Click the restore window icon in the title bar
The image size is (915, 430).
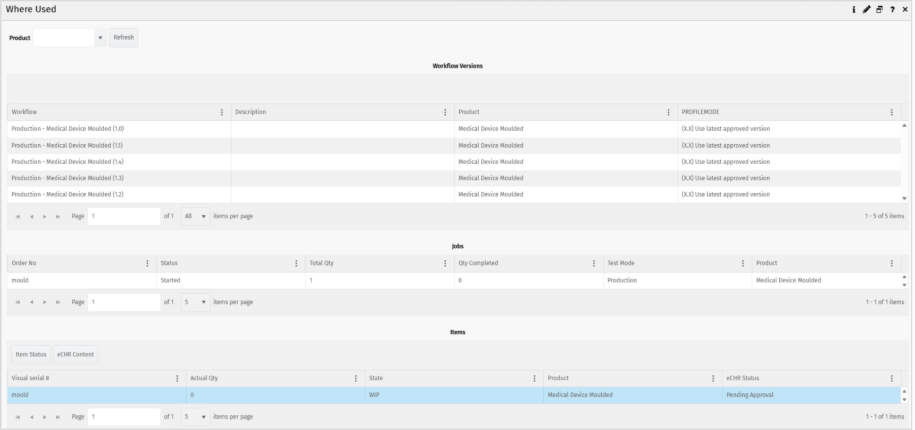879,10
